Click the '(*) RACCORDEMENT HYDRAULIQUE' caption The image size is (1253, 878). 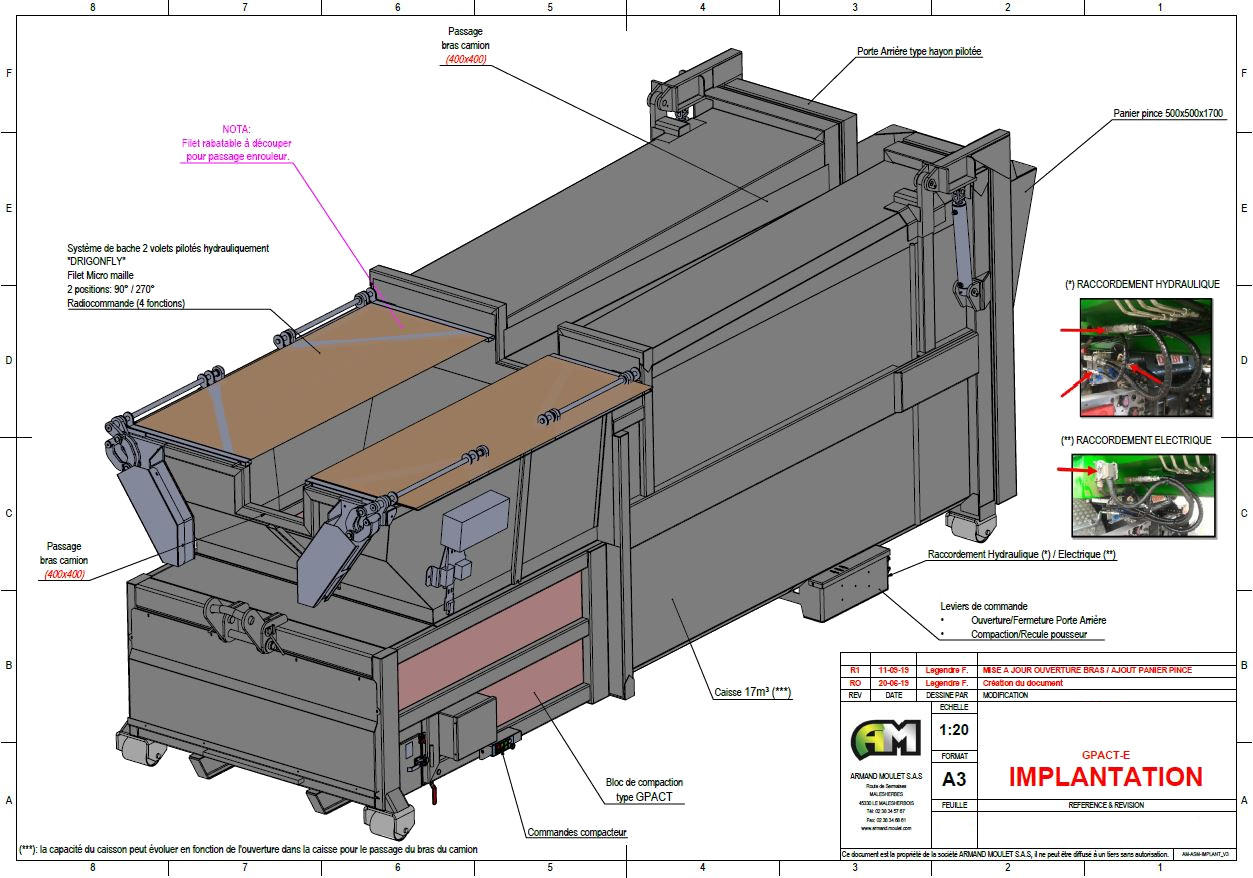point(1142,284)
